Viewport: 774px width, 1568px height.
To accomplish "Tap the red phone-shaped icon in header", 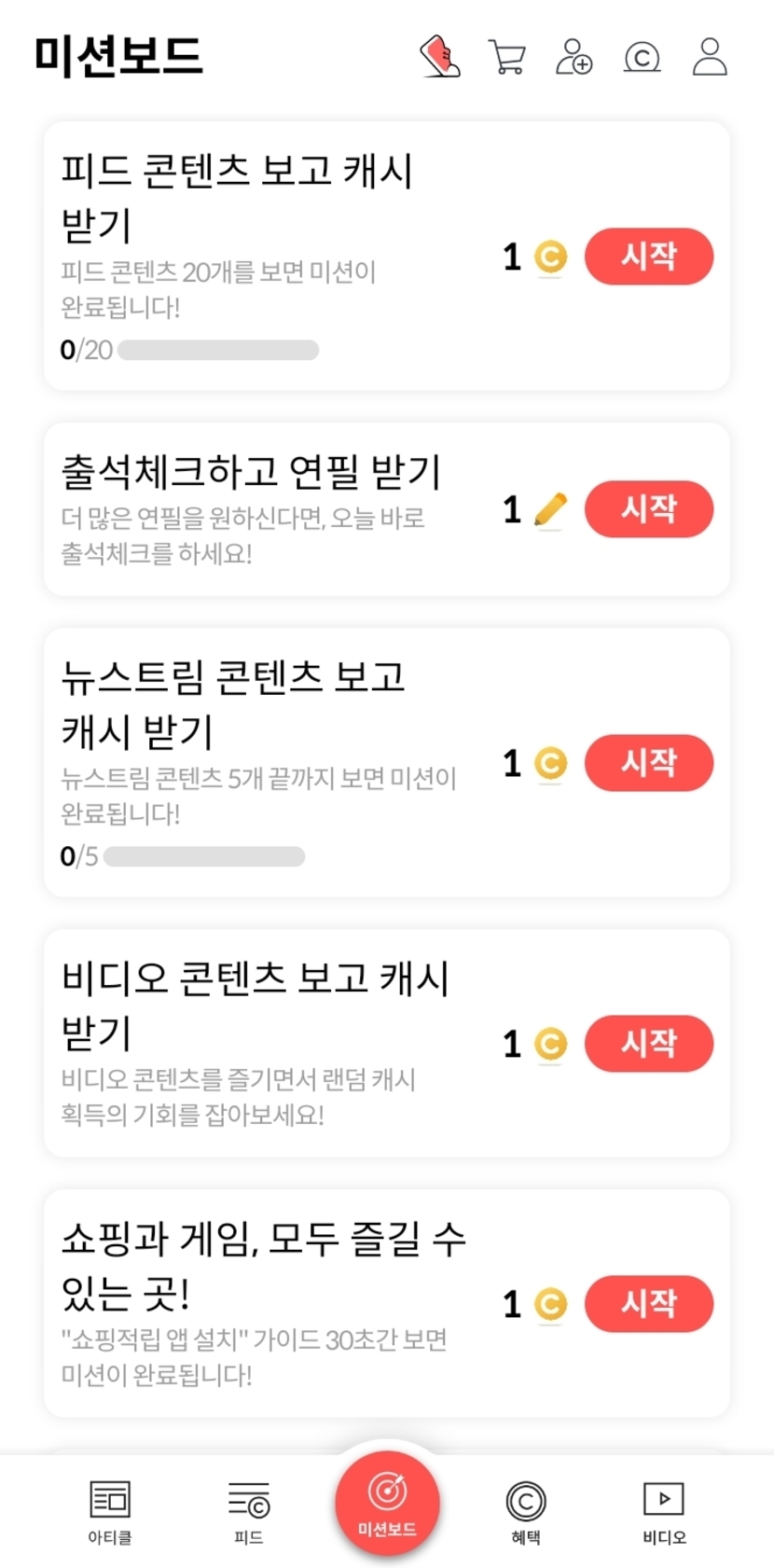I will point(440,56).
